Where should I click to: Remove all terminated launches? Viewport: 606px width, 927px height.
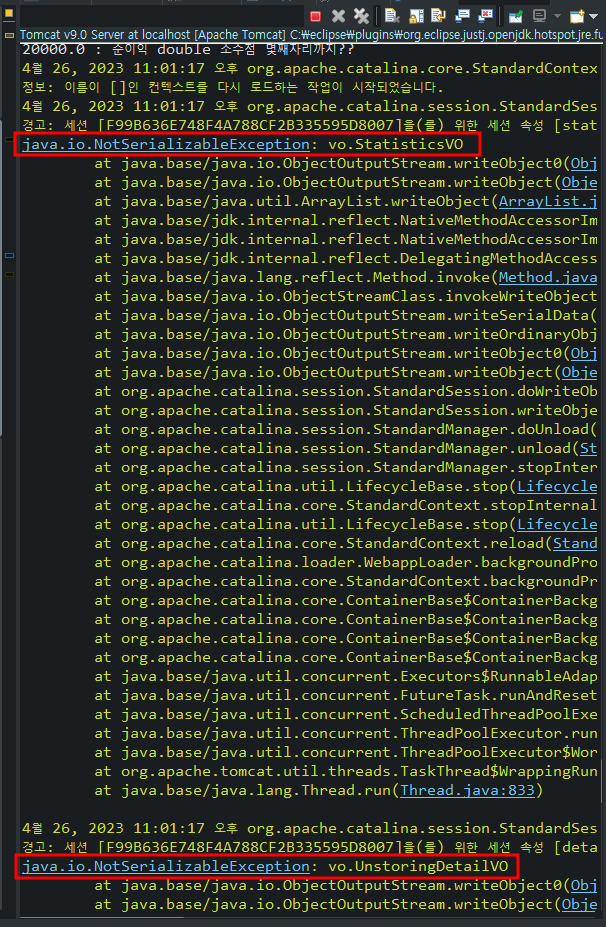pyautogui.click(x=361, y=16)
